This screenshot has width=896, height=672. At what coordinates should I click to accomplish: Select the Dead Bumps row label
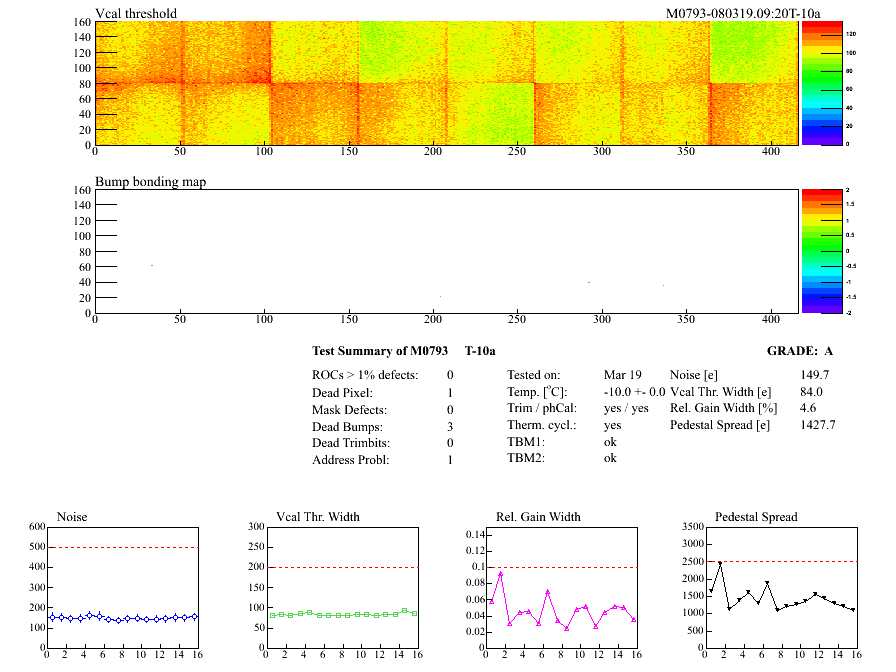click(x=345, y=427)
